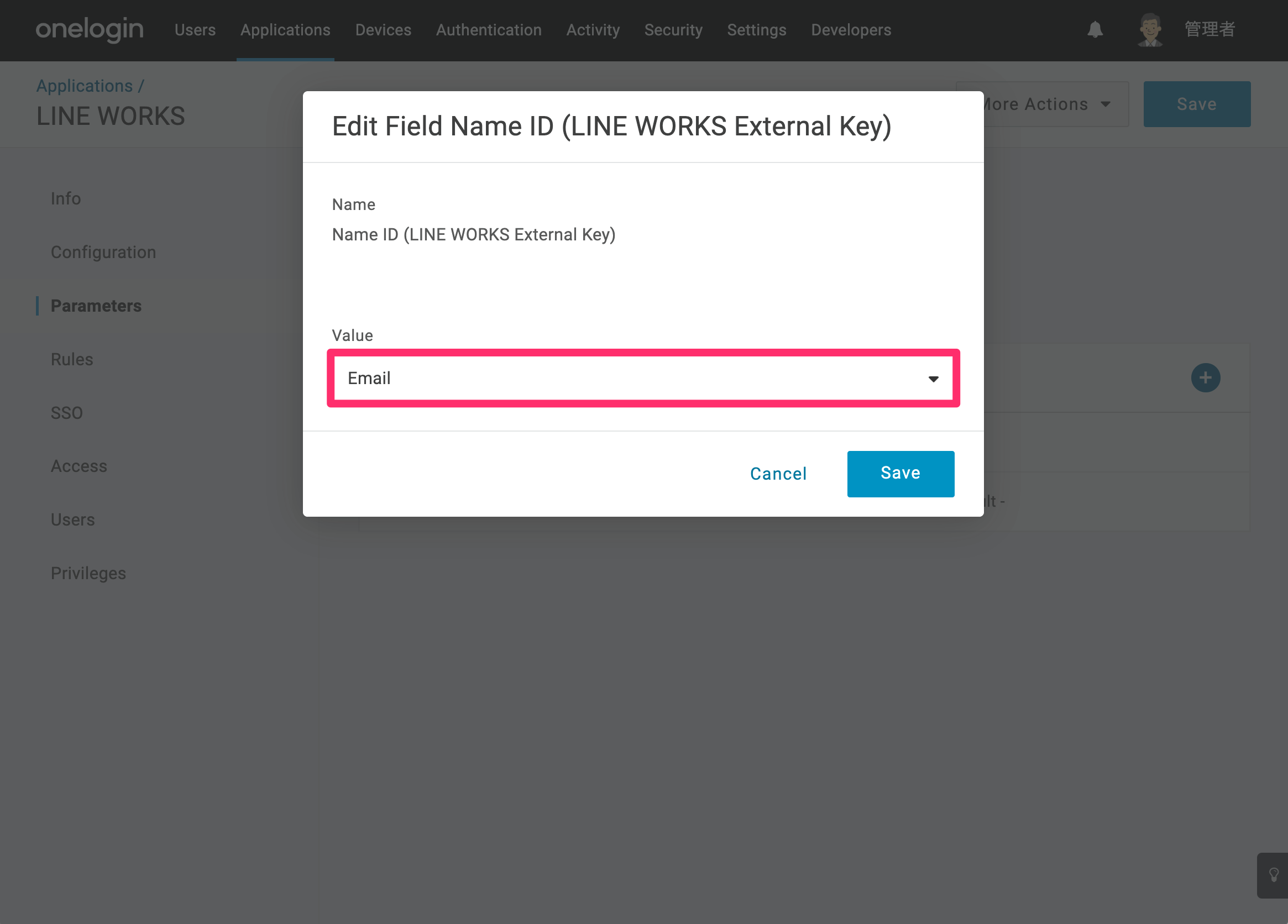
Task: Switch to the Configuration tab
Action: pyautogui.click(x=103, y=252)
